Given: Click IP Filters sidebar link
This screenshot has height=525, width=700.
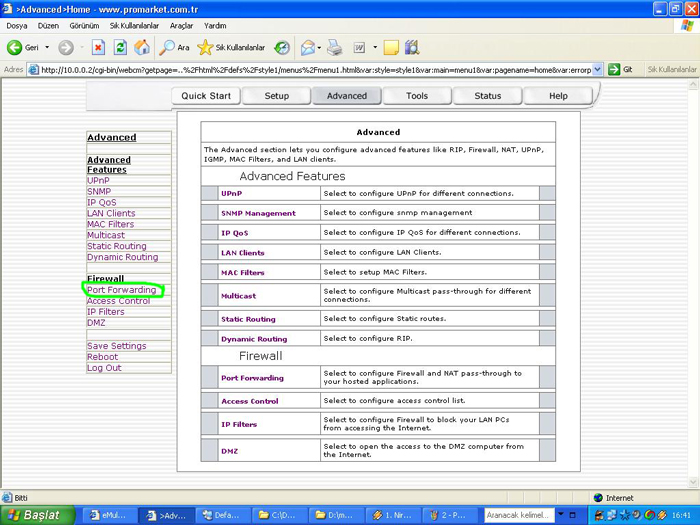Looking at the screenshot, I should (106, 312).
